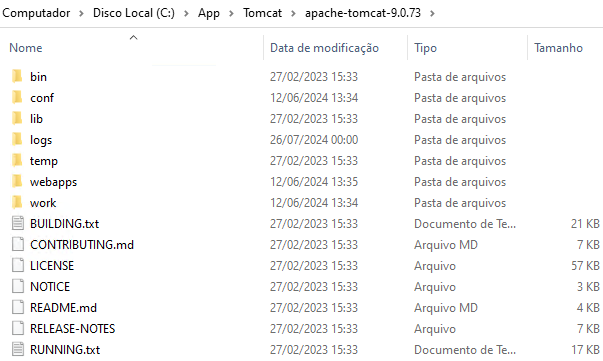The height and width of the screenshot is (361, 603).
Task: Click the lib folder icon
Action: click(x=17, y=118)
